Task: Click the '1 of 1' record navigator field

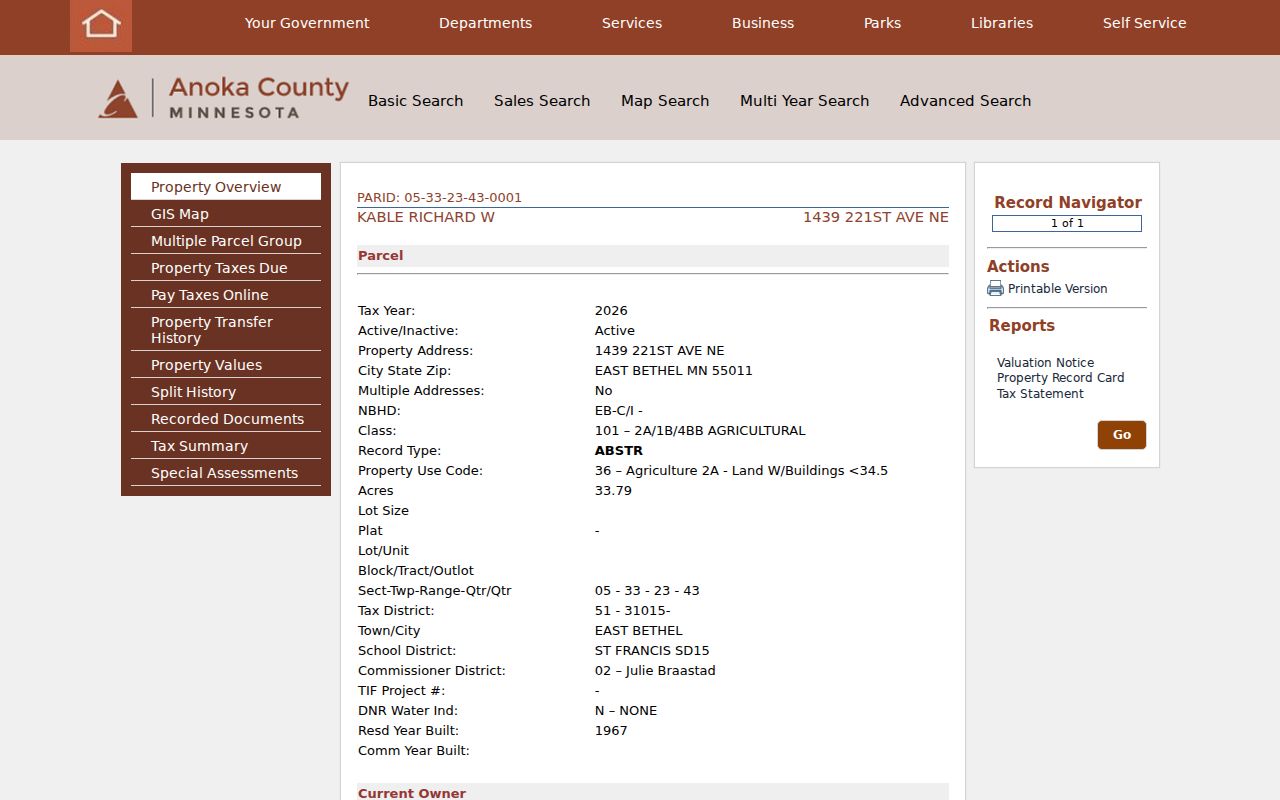Action: pos(1067,224)
